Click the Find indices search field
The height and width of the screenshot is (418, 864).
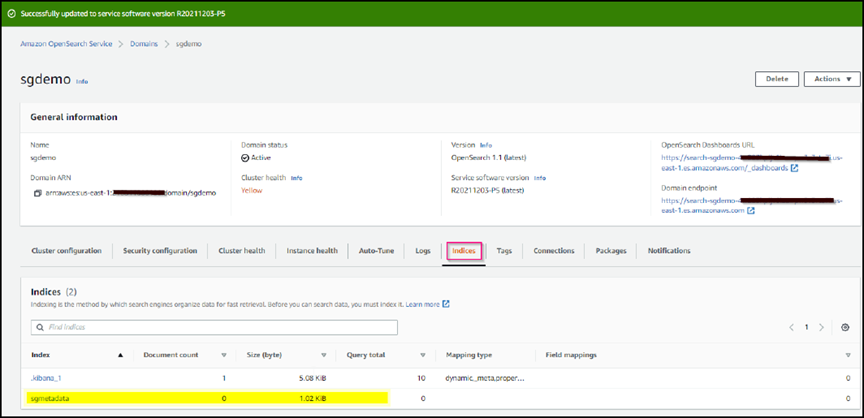pyautogui.click(x=215, y=327)
